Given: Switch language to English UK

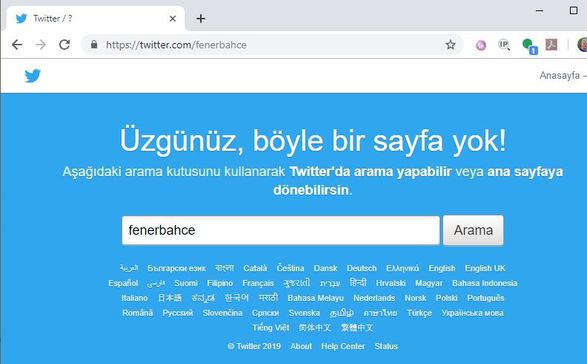Looking at the screenshot, I should coord(485,269).
